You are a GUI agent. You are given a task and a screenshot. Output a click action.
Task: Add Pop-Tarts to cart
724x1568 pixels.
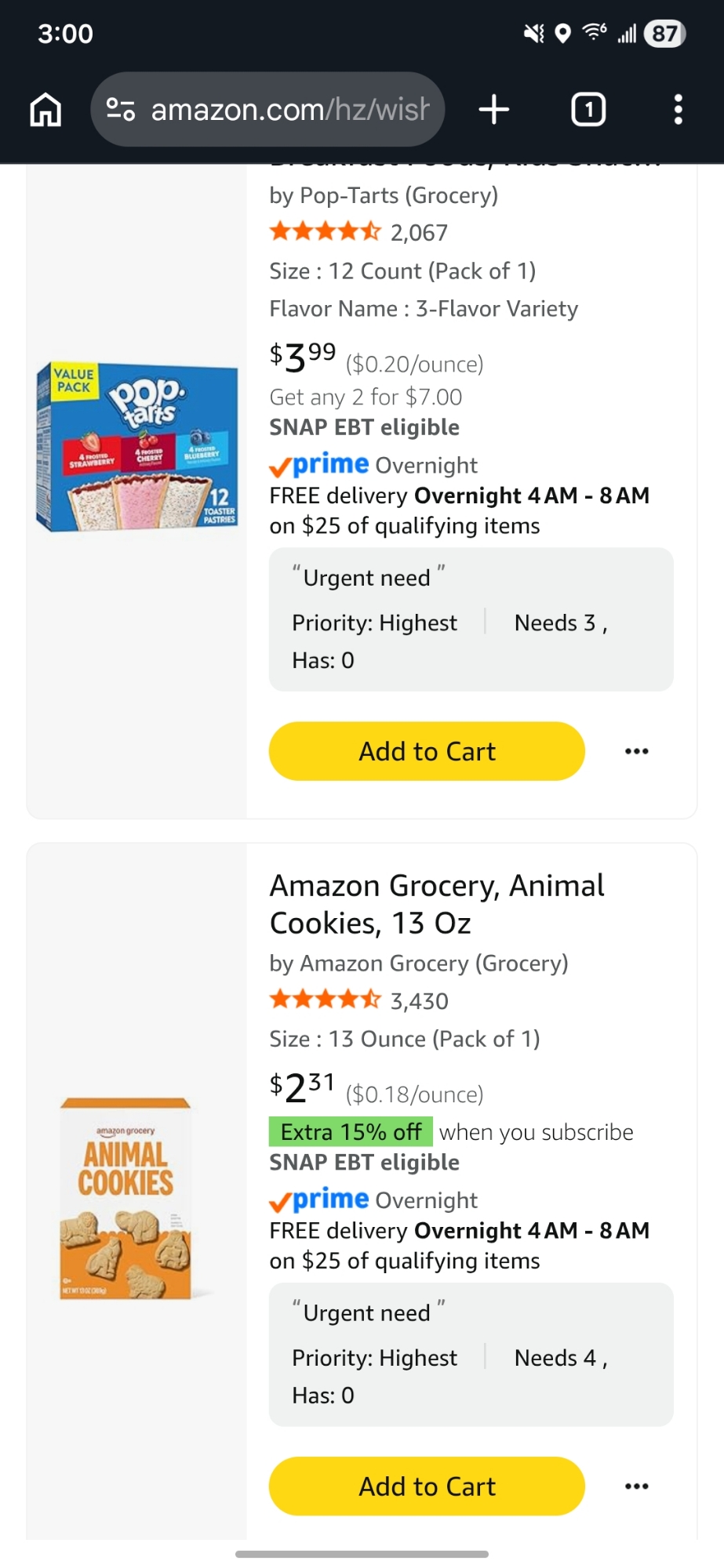(x=427, y=751)
